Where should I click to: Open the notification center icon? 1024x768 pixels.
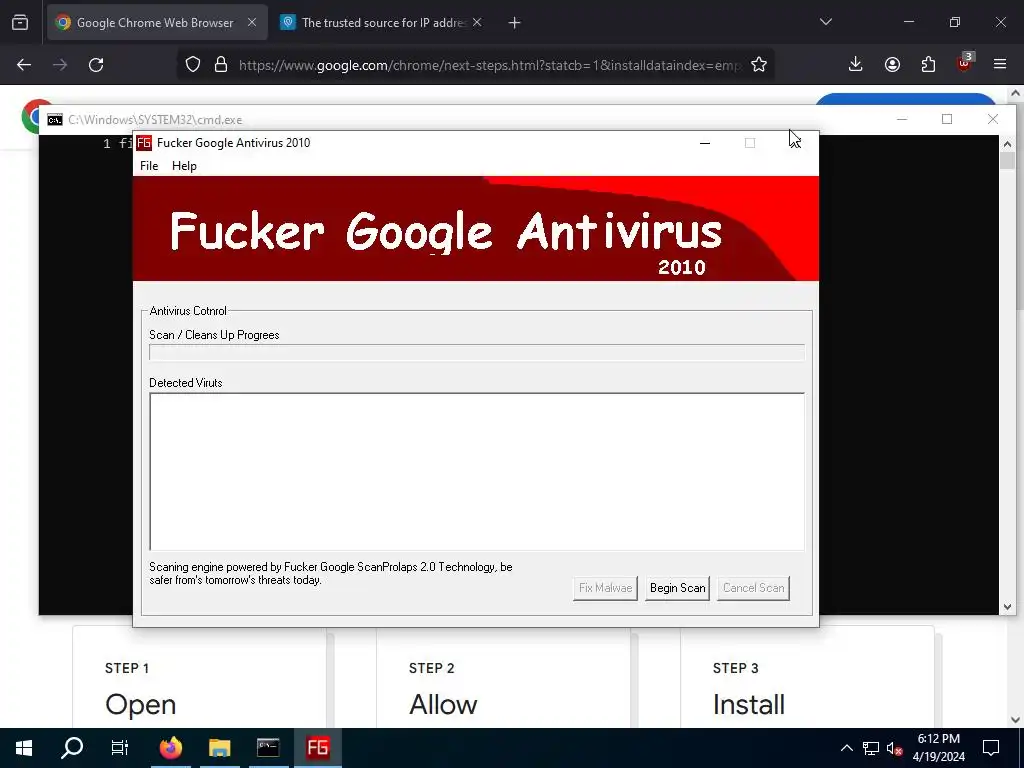(991, 748)
